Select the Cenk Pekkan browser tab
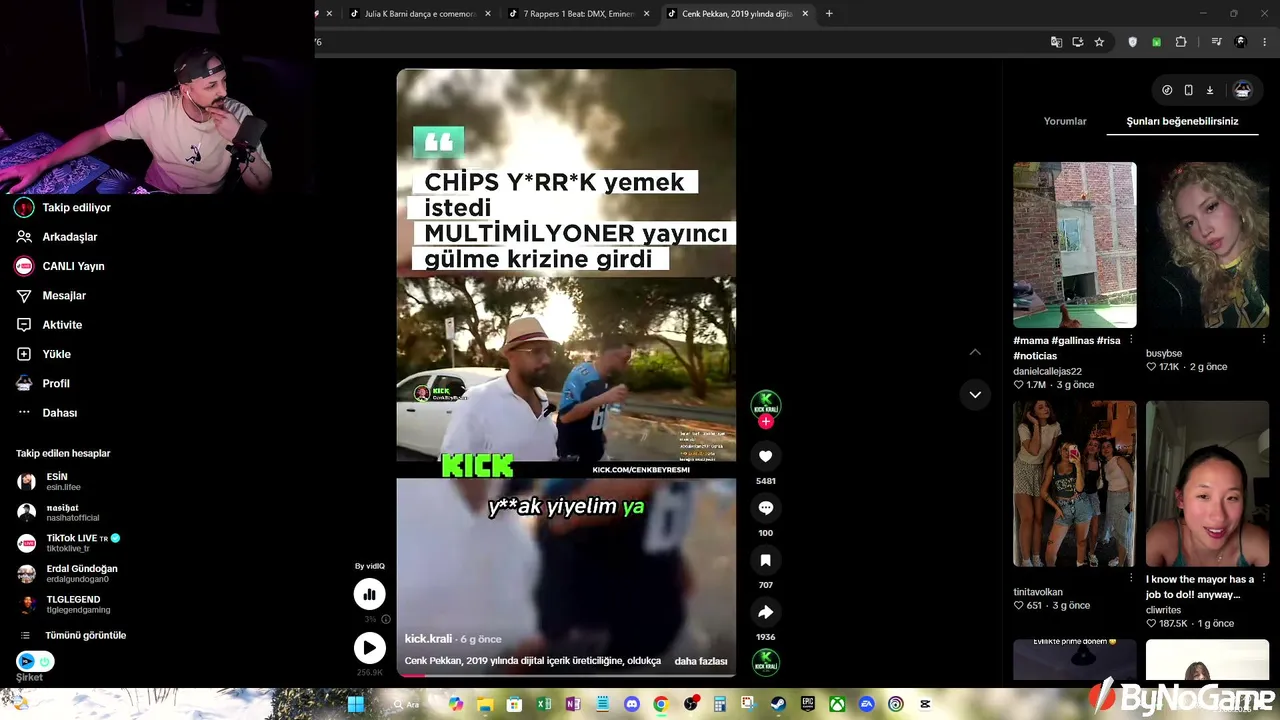The image size is (1280, 720). coord(737,14)
